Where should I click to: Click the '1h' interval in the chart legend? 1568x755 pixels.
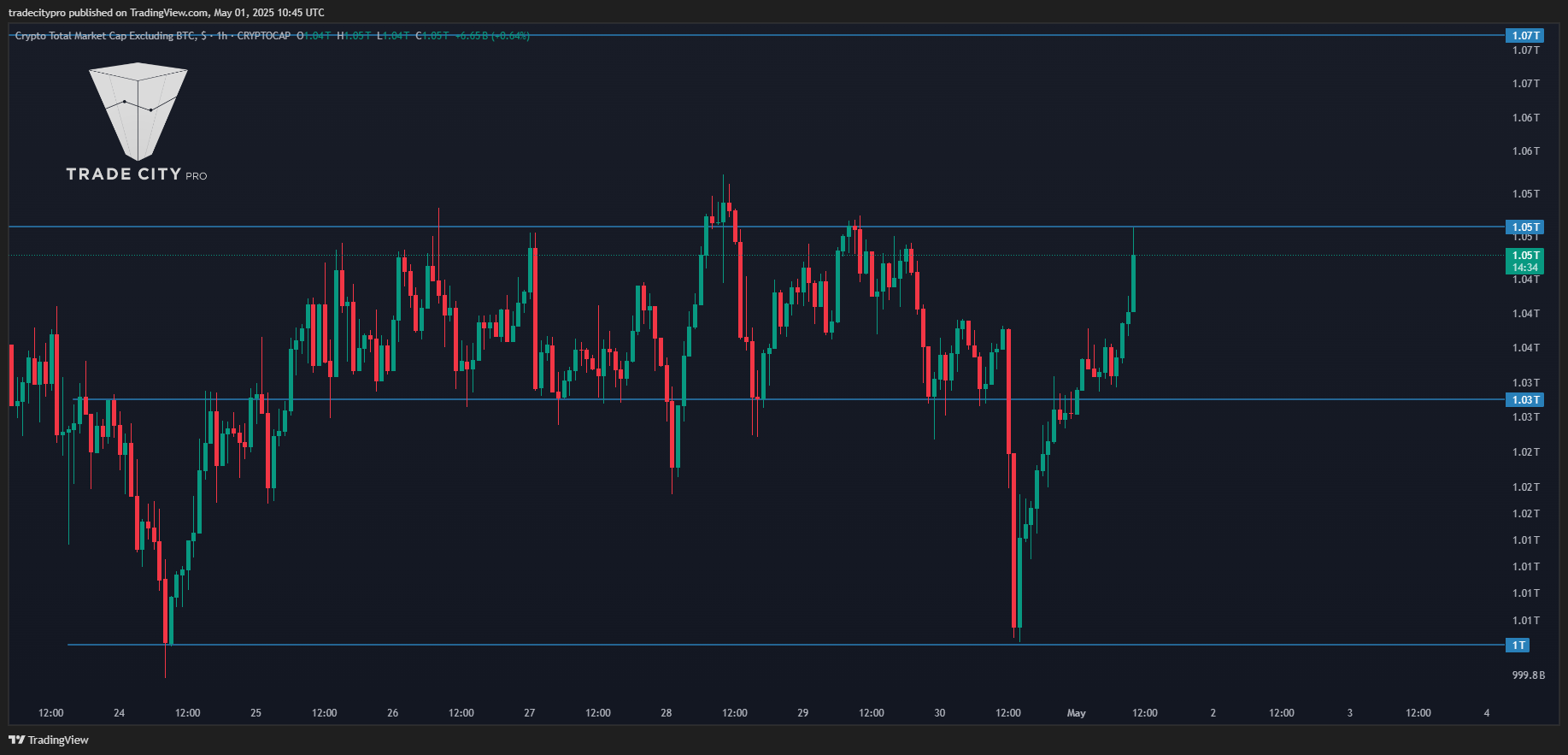pyautogui.click(x=222, y=36)
